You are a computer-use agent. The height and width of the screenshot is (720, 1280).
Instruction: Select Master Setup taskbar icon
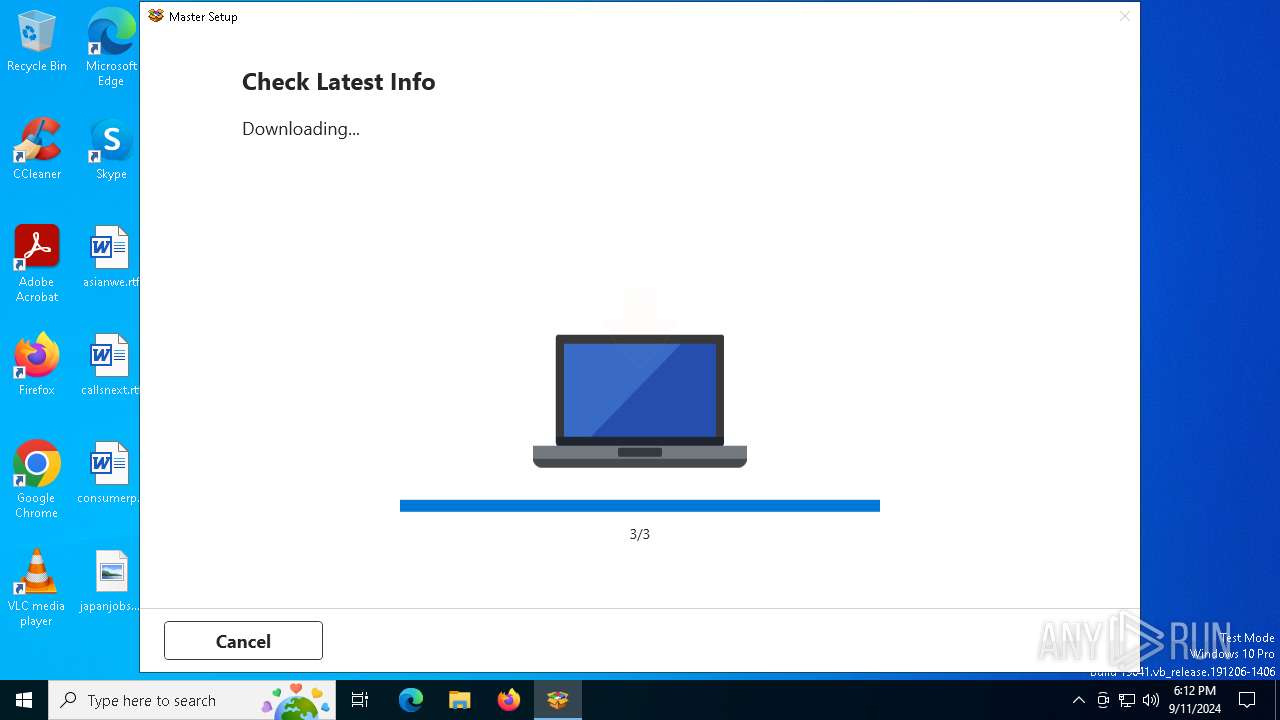point(557,700)
